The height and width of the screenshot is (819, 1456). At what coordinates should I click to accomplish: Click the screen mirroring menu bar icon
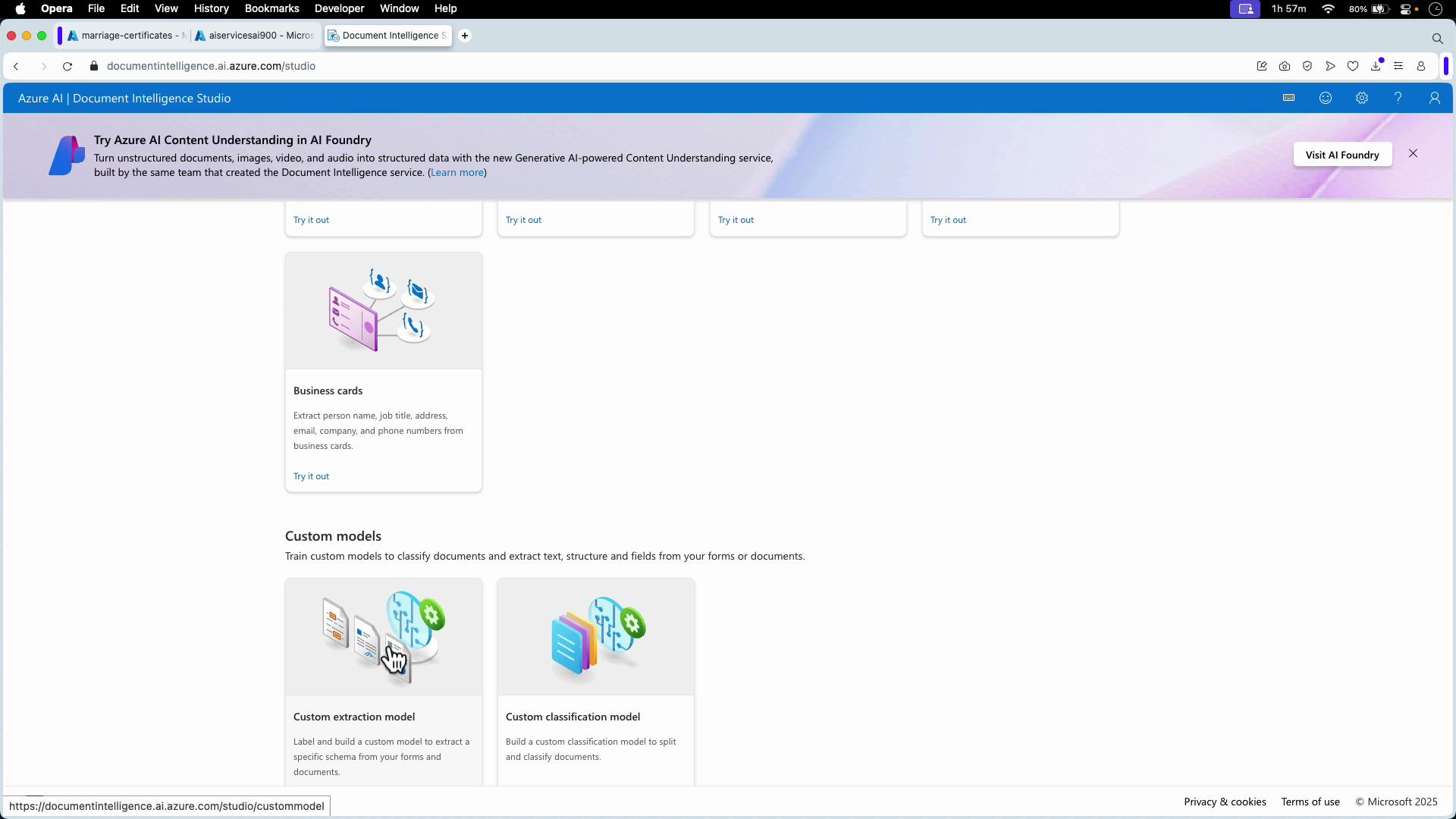tap(1245, 9)
